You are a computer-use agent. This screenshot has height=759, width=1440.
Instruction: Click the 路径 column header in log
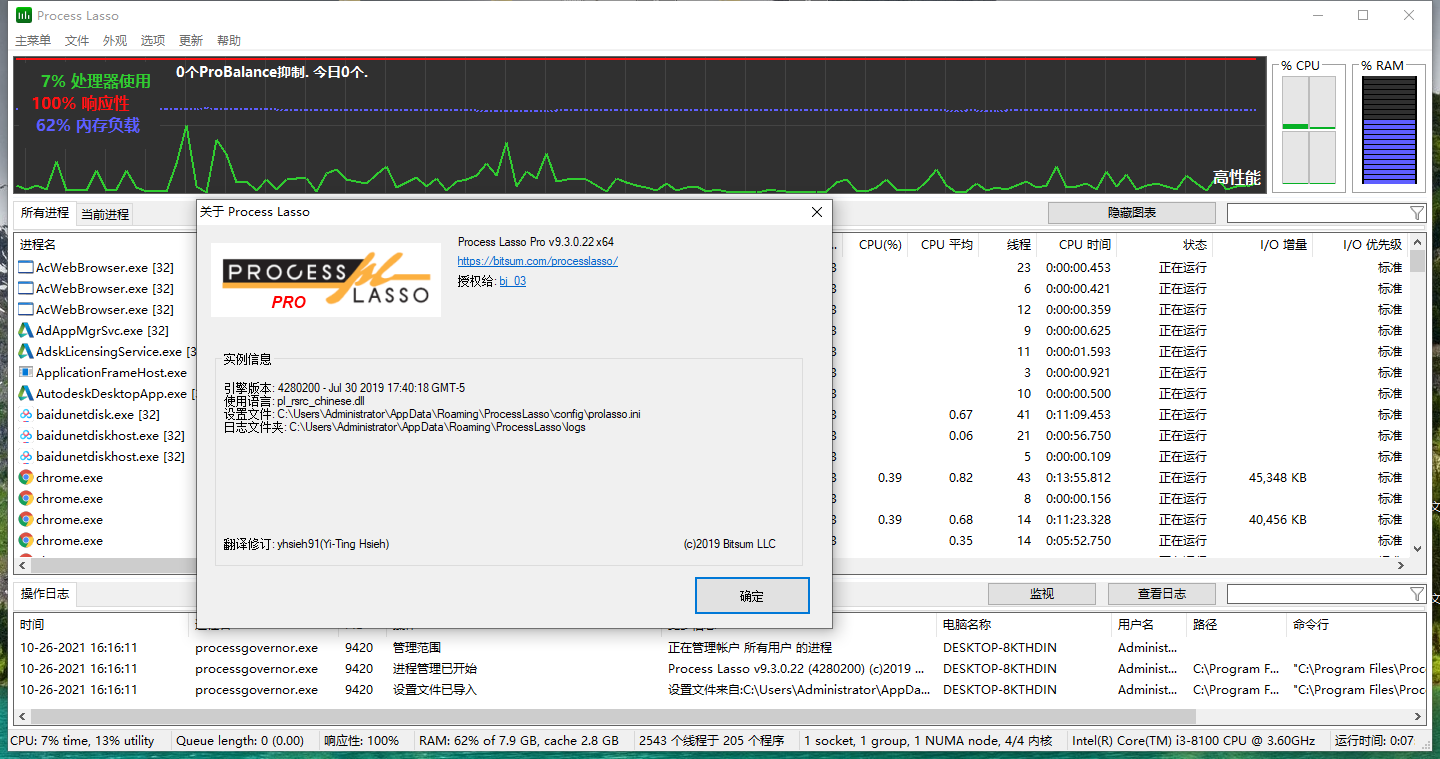pos(1238,625)
